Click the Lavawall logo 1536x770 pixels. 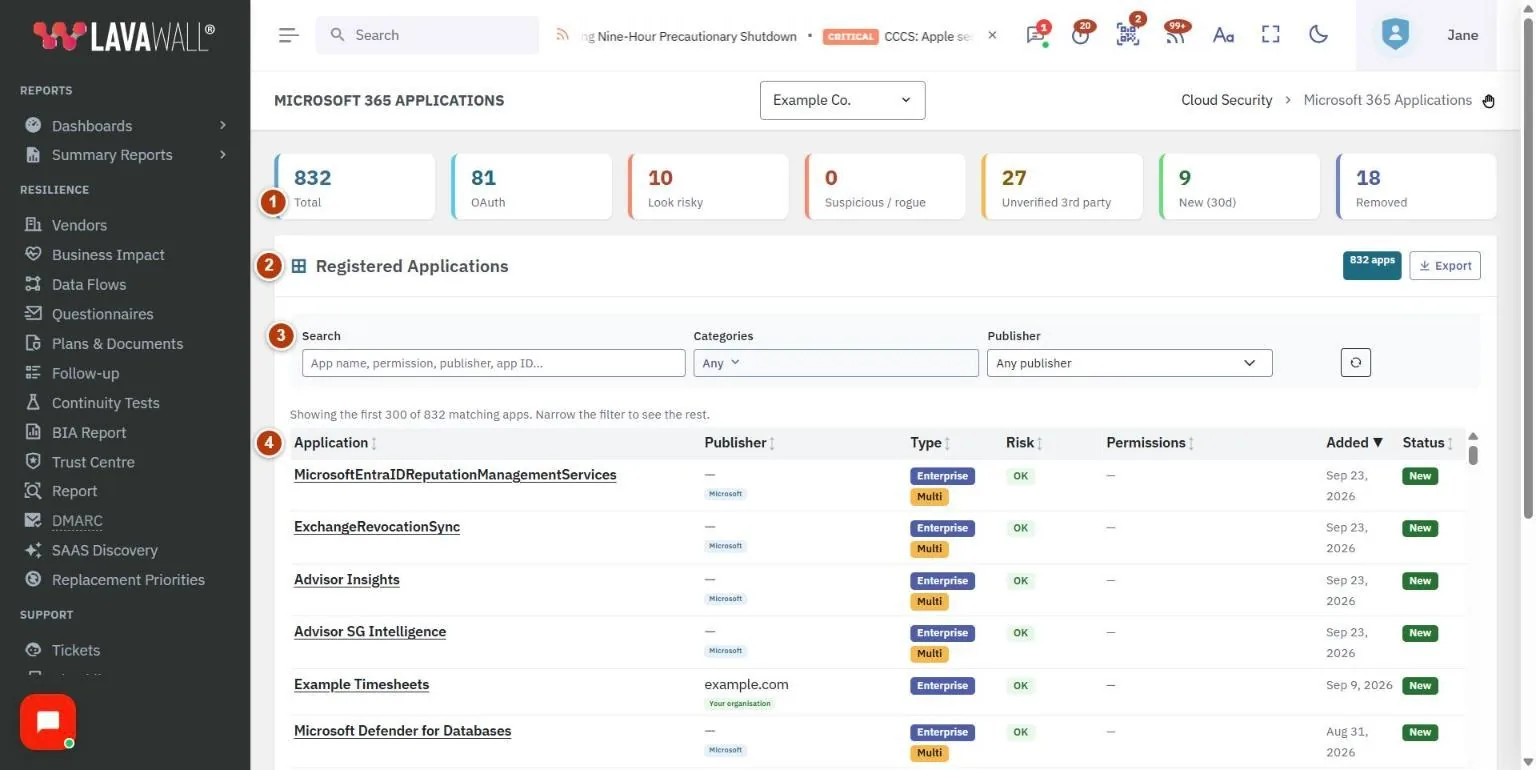pos(124,36)
